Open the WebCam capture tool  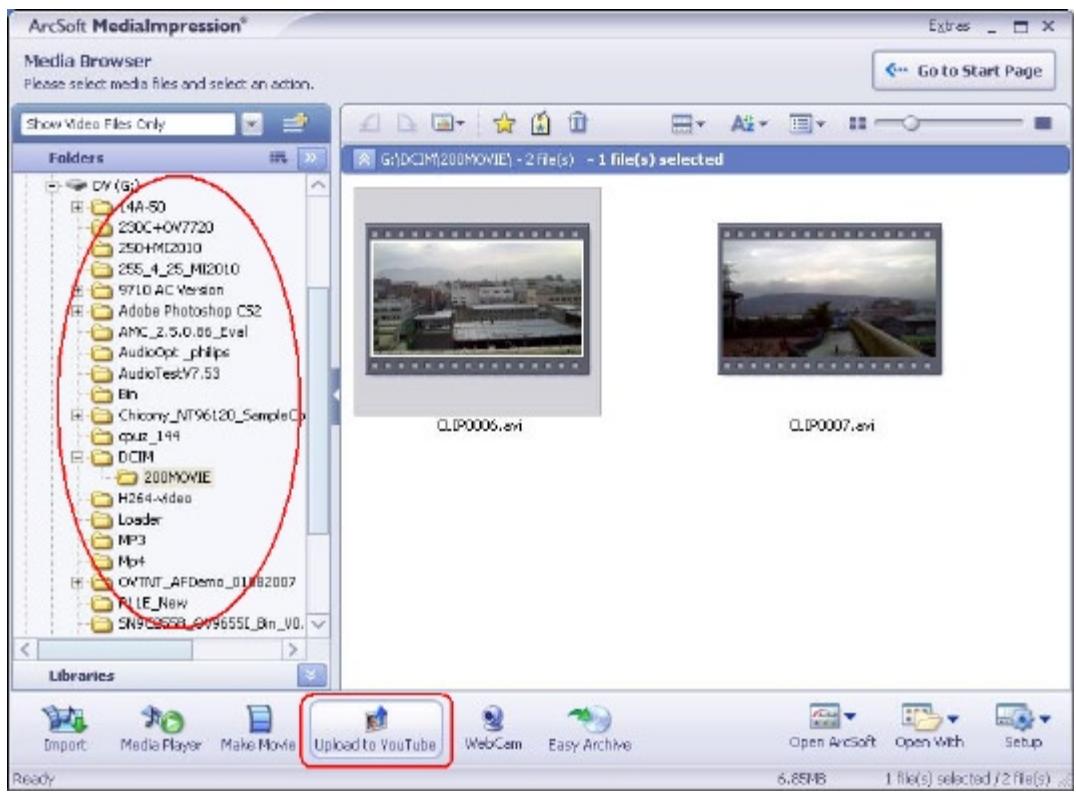click(493, 729)
